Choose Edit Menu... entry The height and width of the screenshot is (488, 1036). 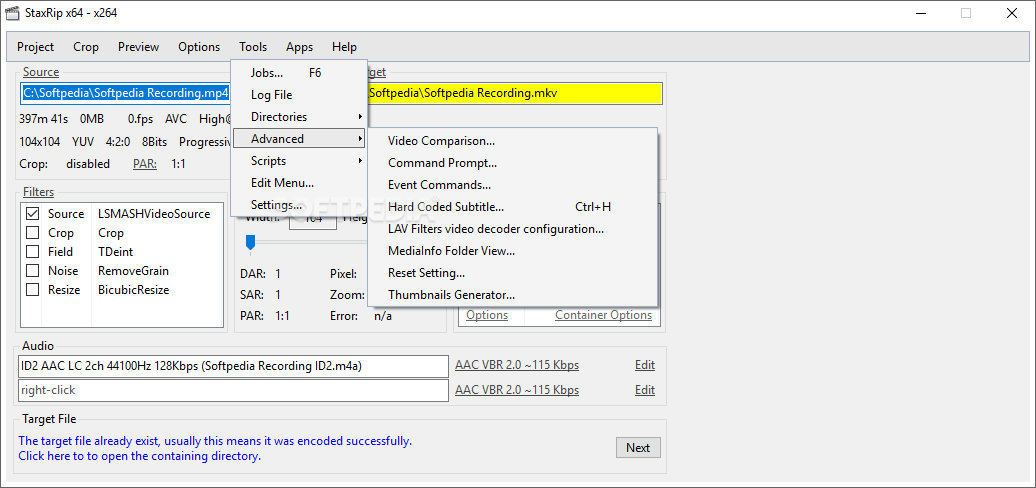(299, 183)
